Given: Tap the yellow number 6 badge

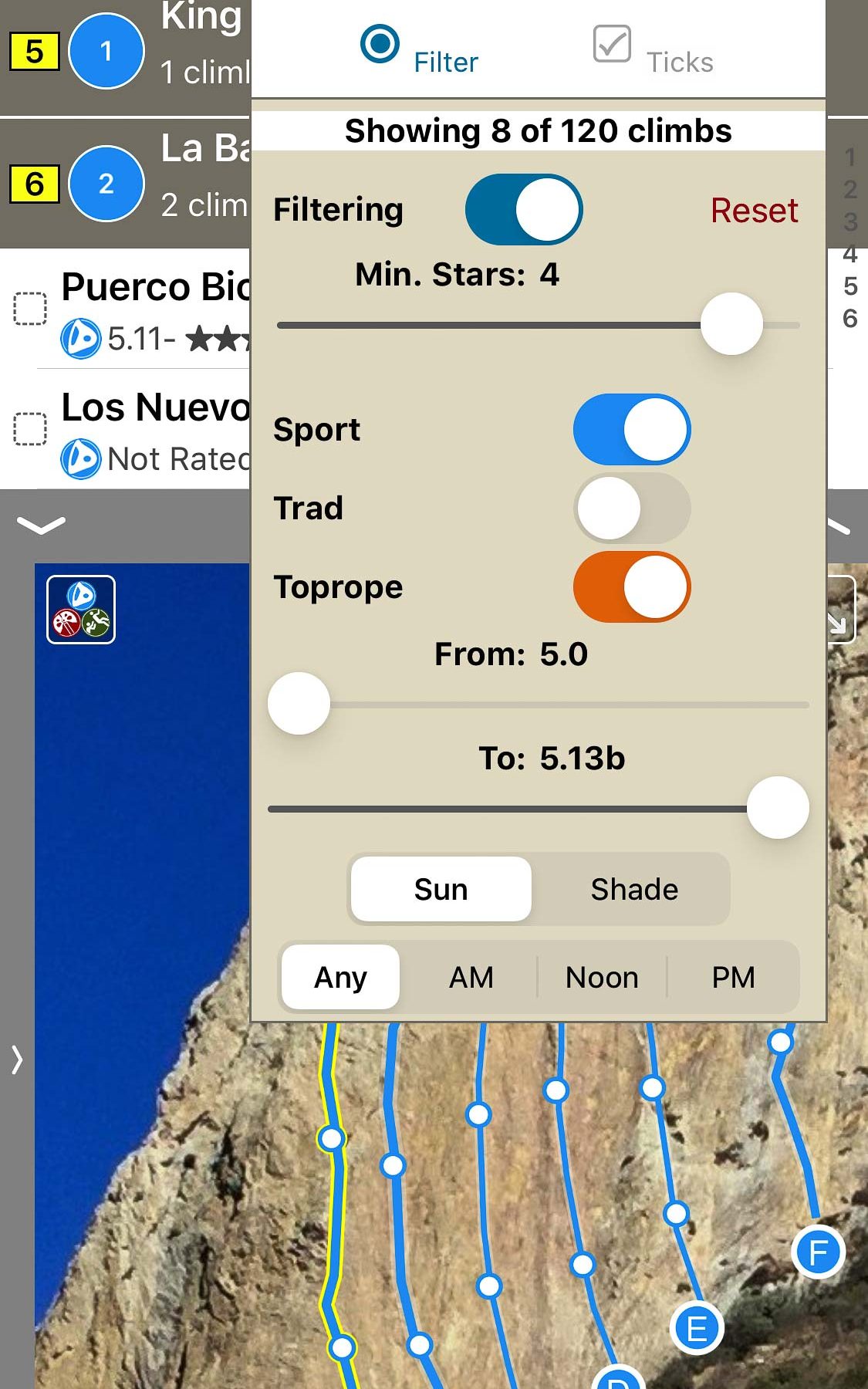Looking at the screenshot, I should [x=34, y=184].
